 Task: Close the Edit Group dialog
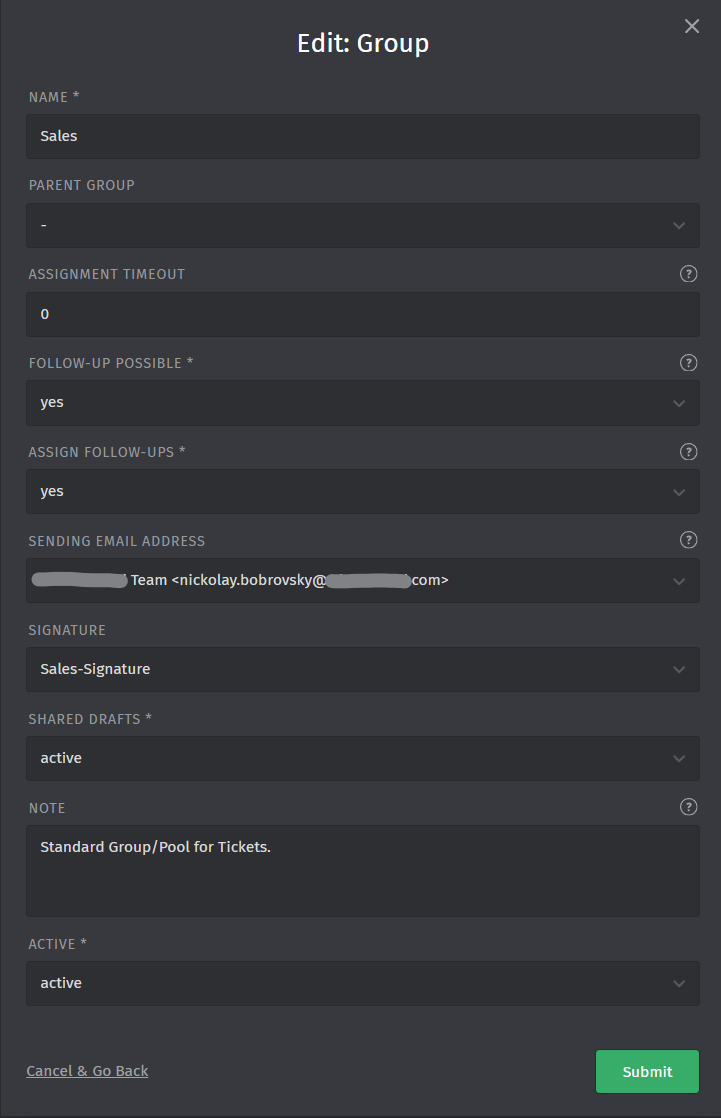coord(692,27)
